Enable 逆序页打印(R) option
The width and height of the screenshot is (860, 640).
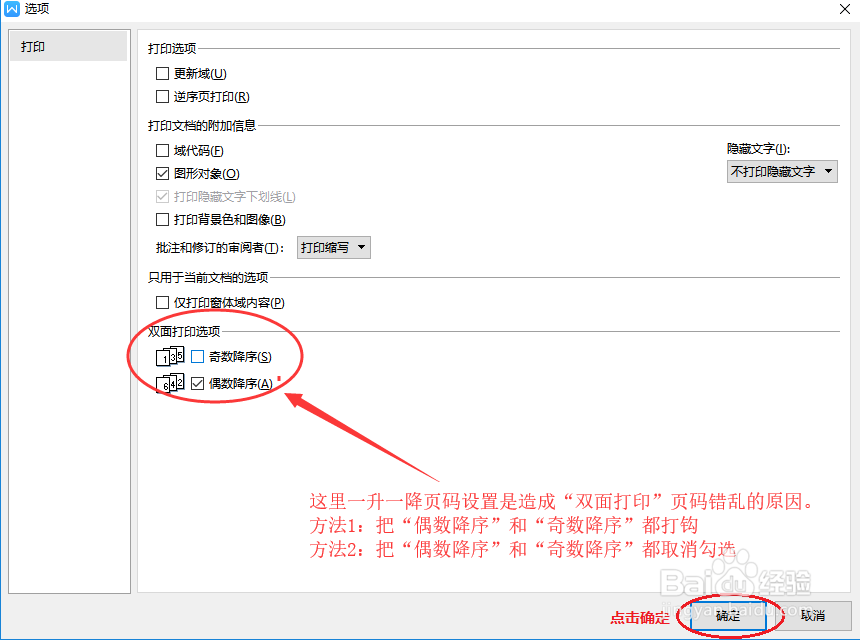click(x=162, y=97)
